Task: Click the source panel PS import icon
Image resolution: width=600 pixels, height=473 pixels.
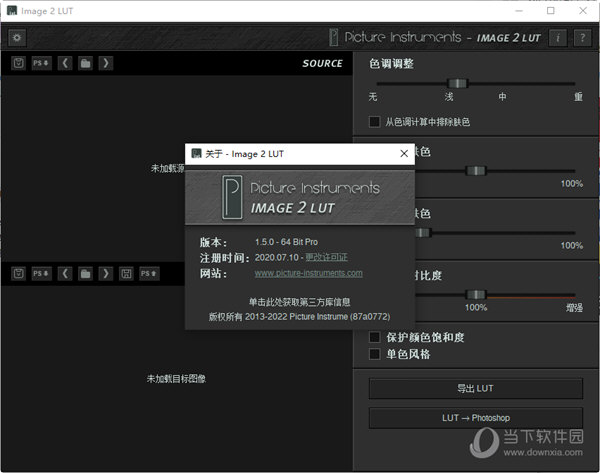Action: tap(41, 63)
